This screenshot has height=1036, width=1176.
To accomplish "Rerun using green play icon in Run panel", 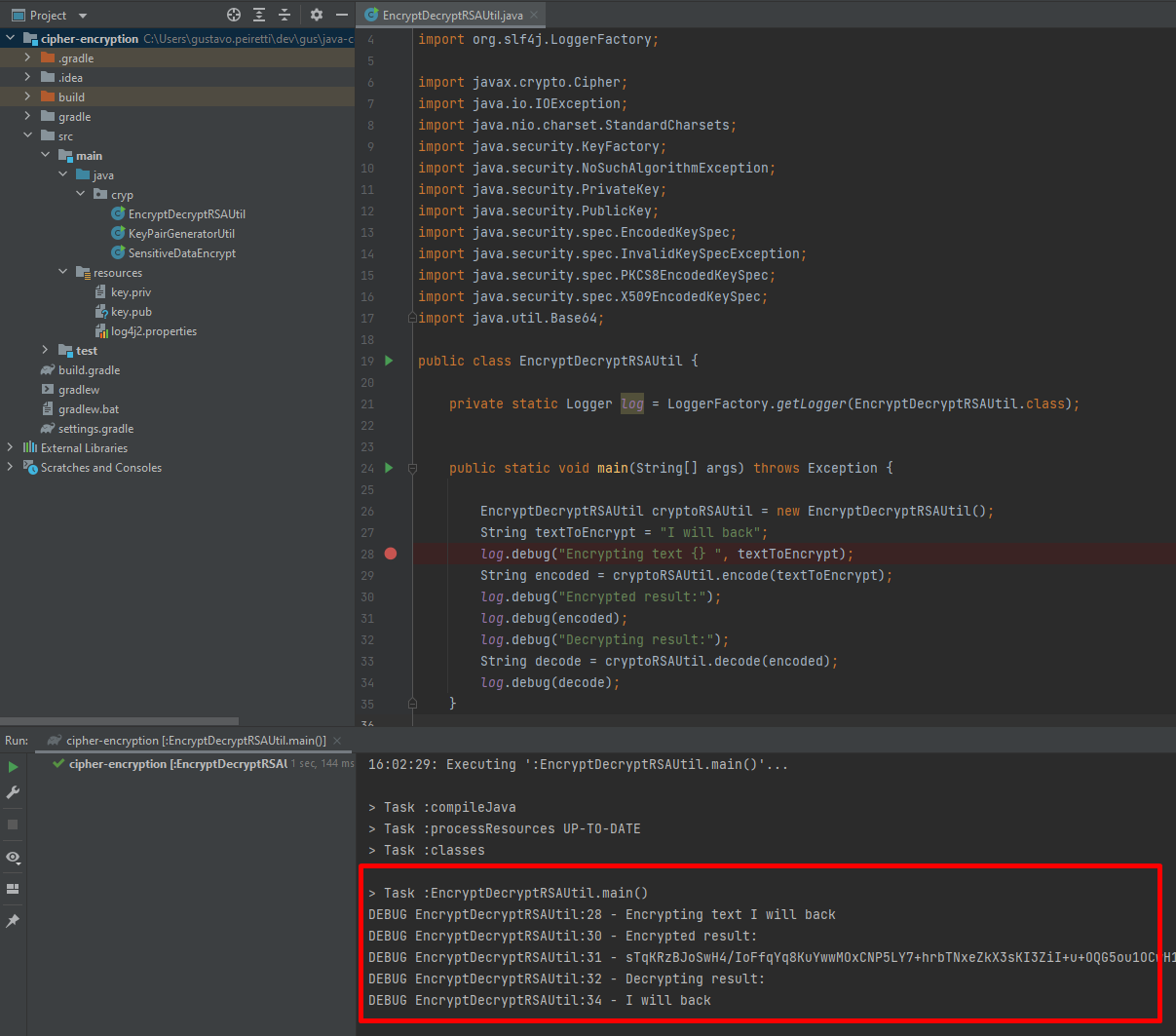I will [x=13, y=767].
